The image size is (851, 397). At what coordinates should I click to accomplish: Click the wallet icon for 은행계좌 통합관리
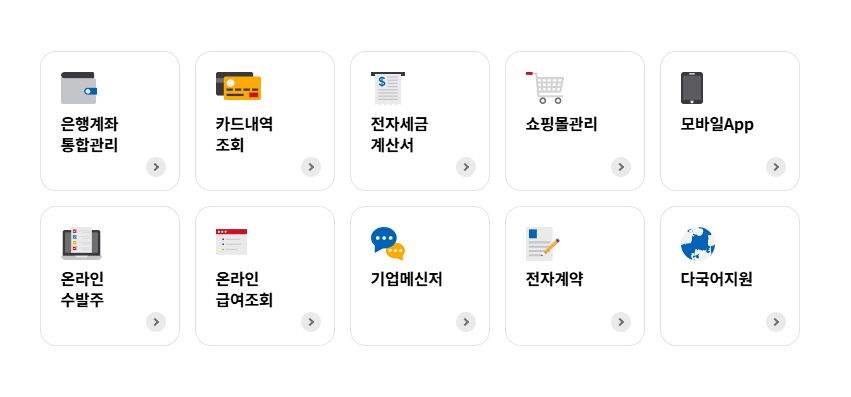[79, 87]
